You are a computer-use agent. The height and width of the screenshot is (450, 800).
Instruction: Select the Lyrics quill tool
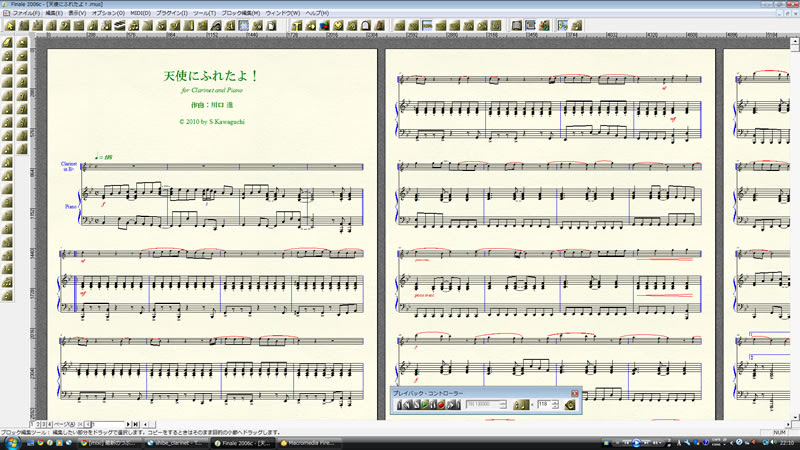coord(216,26)
